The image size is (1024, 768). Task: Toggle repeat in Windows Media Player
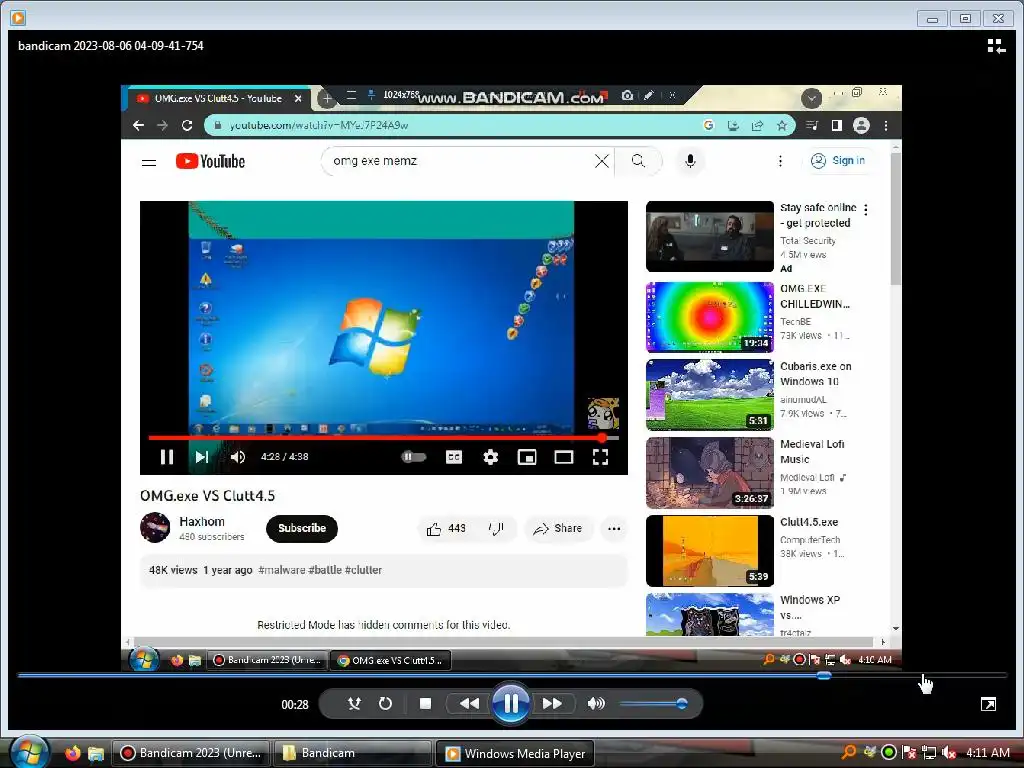click(385, 703)
